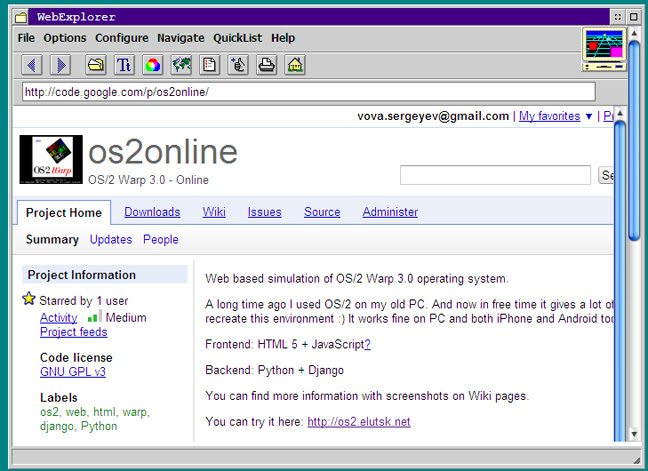Open the Activity link
The height and width of the screenshot is (471, 648).
pyautogui.click(x=58, y=318)
